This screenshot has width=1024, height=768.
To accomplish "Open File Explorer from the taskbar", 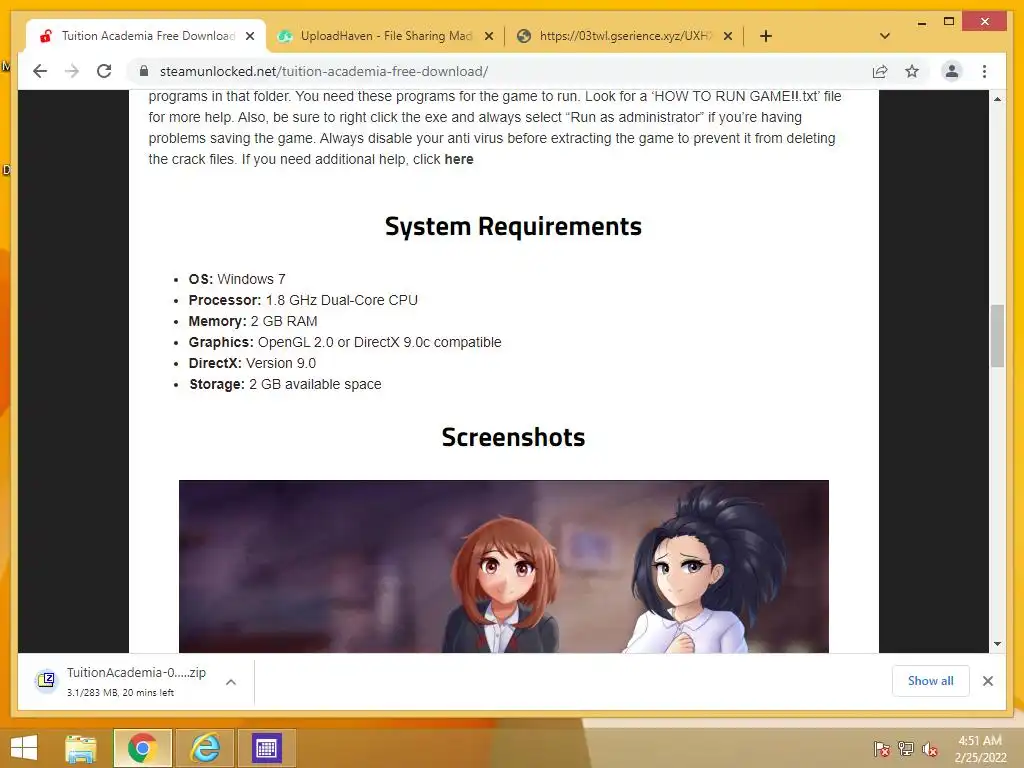I will (x=81, y=748).
